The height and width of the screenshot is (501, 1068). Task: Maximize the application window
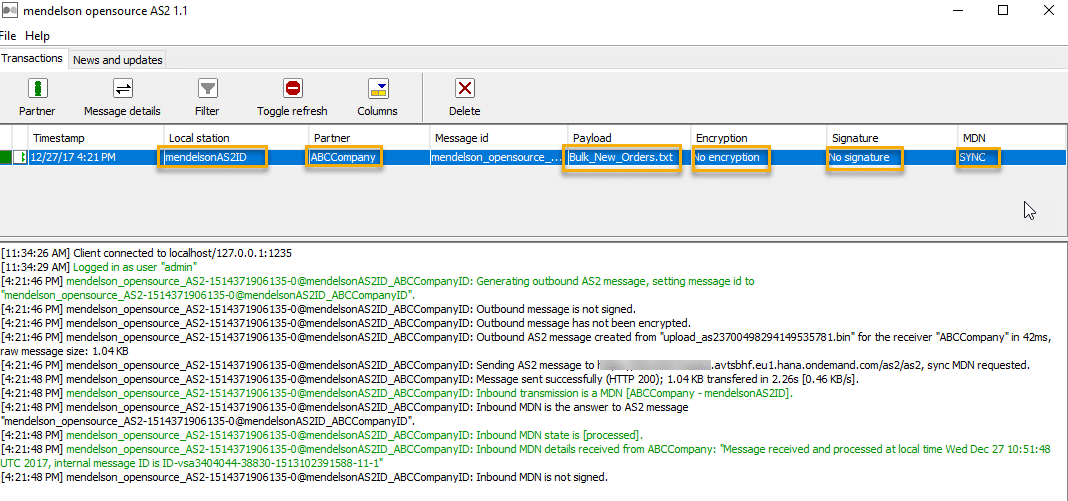pyautogui.click(x=1003, y=10)
